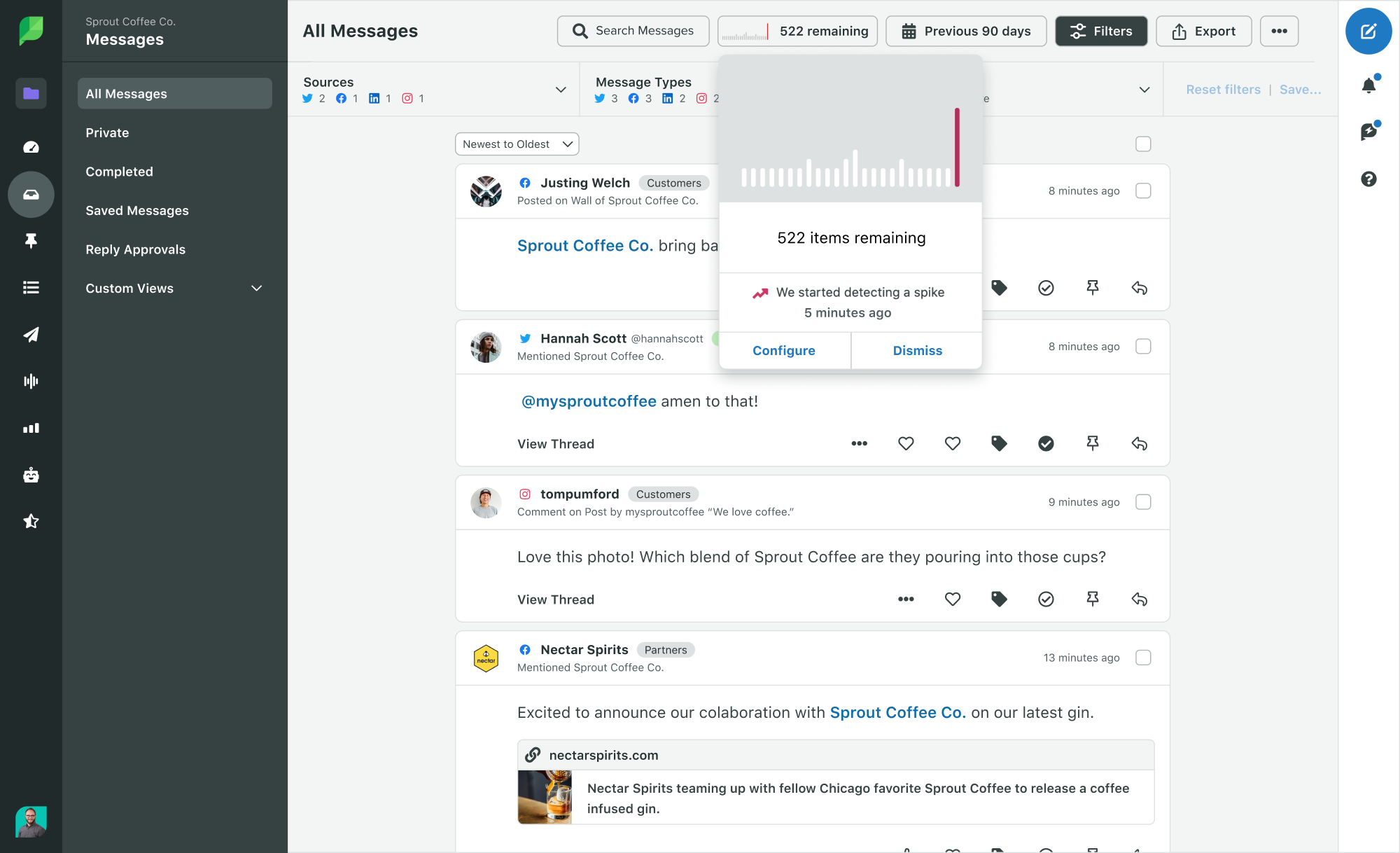The width and height of the screenshot is (1400, 853).
Task: Click the Reply Approvals sidebar icon
Action: pyautogui.click(x=135, y=249)
